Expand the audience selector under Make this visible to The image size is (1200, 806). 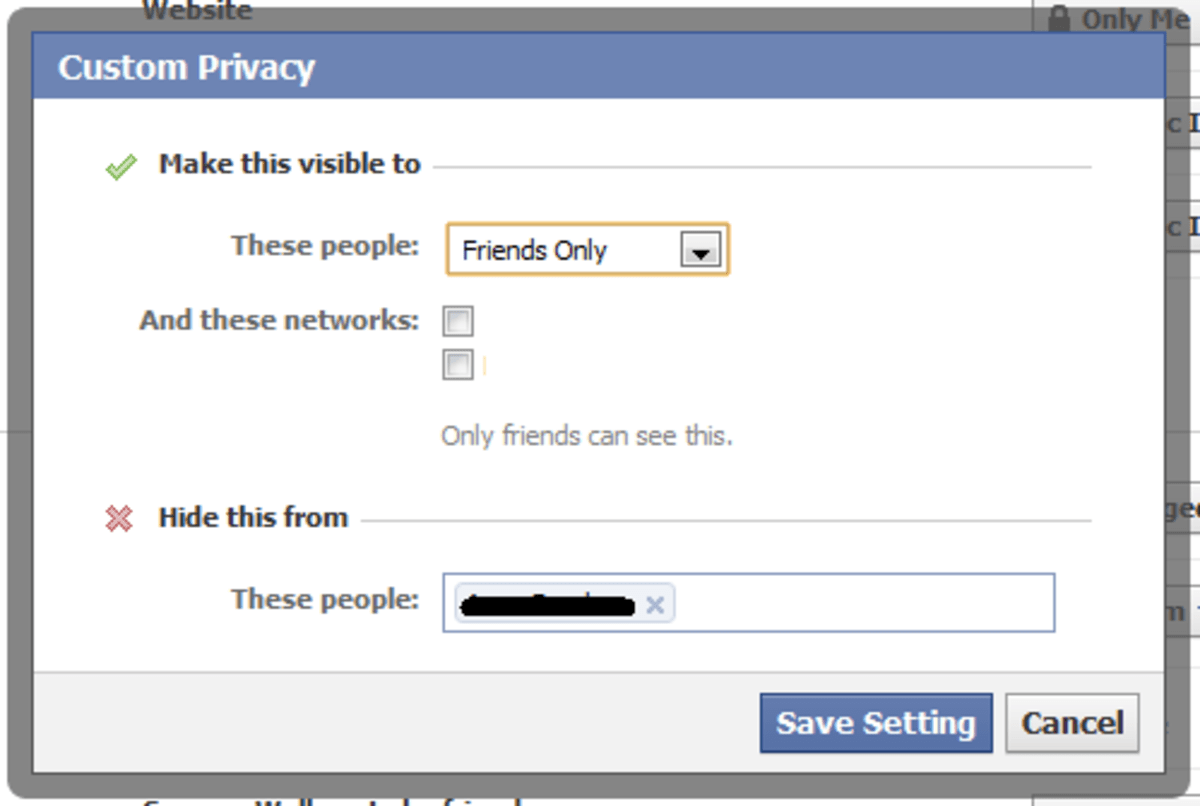[586, 249]
